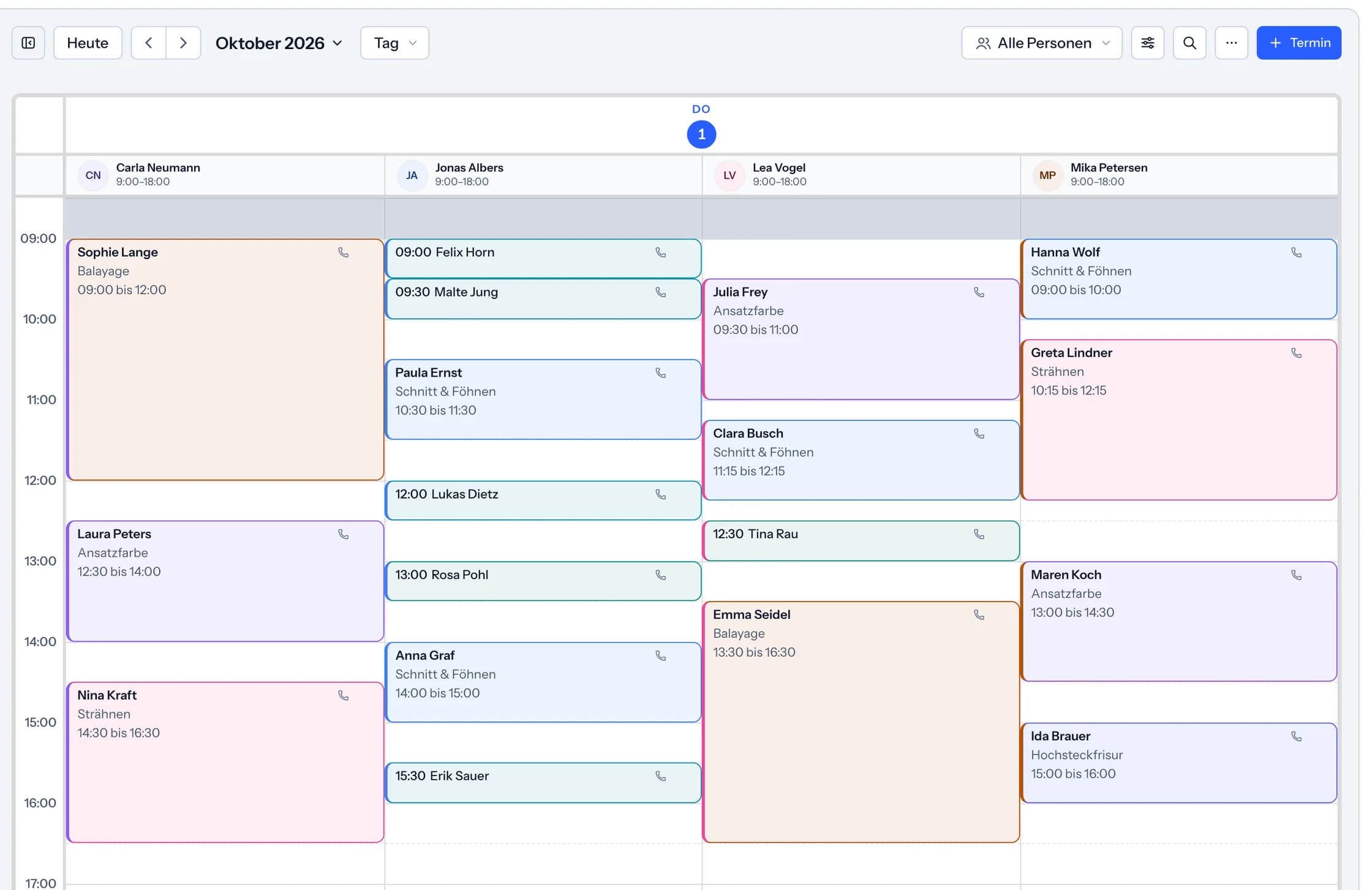Go to next day arrow
Viewport: 1372px width, 890px height.
pyautogui.click(x=183, y=43)
